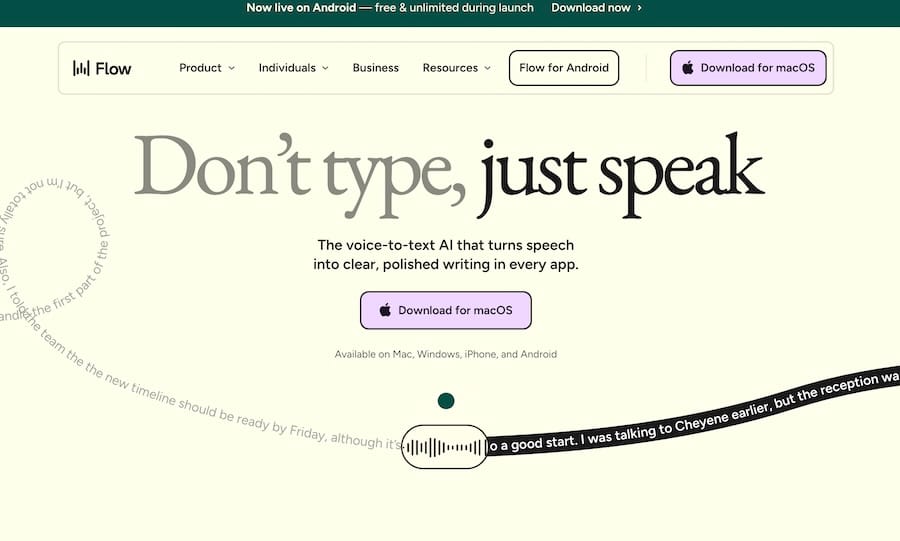Click the Flow logo in navbar
Viewport: 900px width, 541px height.
click(102, 68)
